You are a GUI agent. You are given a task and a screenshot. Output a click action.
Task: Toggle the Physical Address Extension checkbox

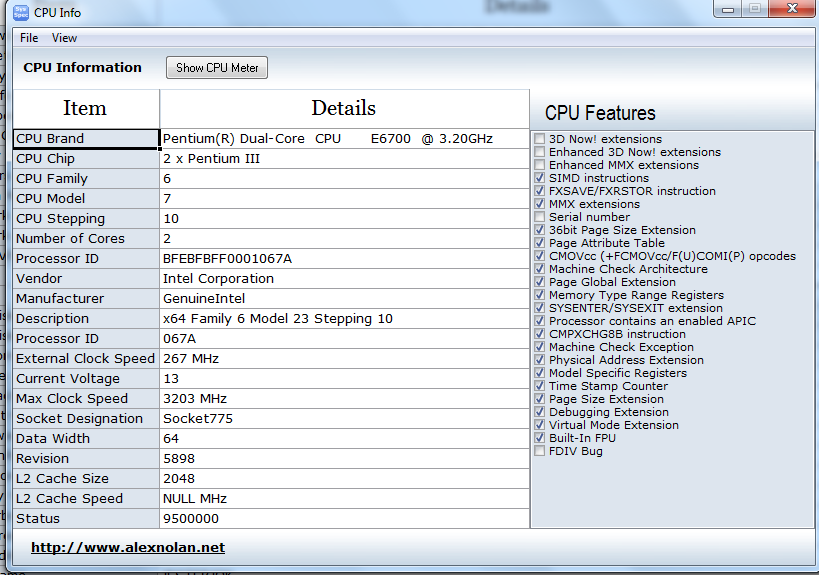[540, 360]
